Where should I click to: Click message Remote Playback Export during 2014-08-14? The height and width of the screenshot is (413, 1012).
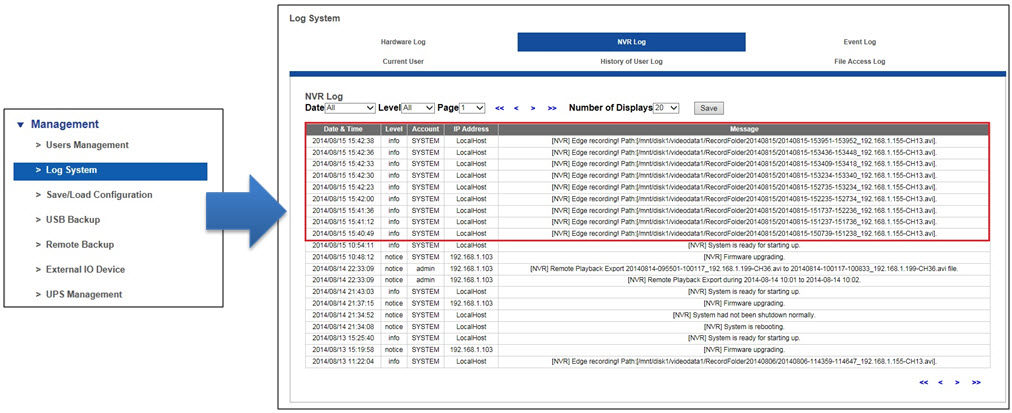744,280
